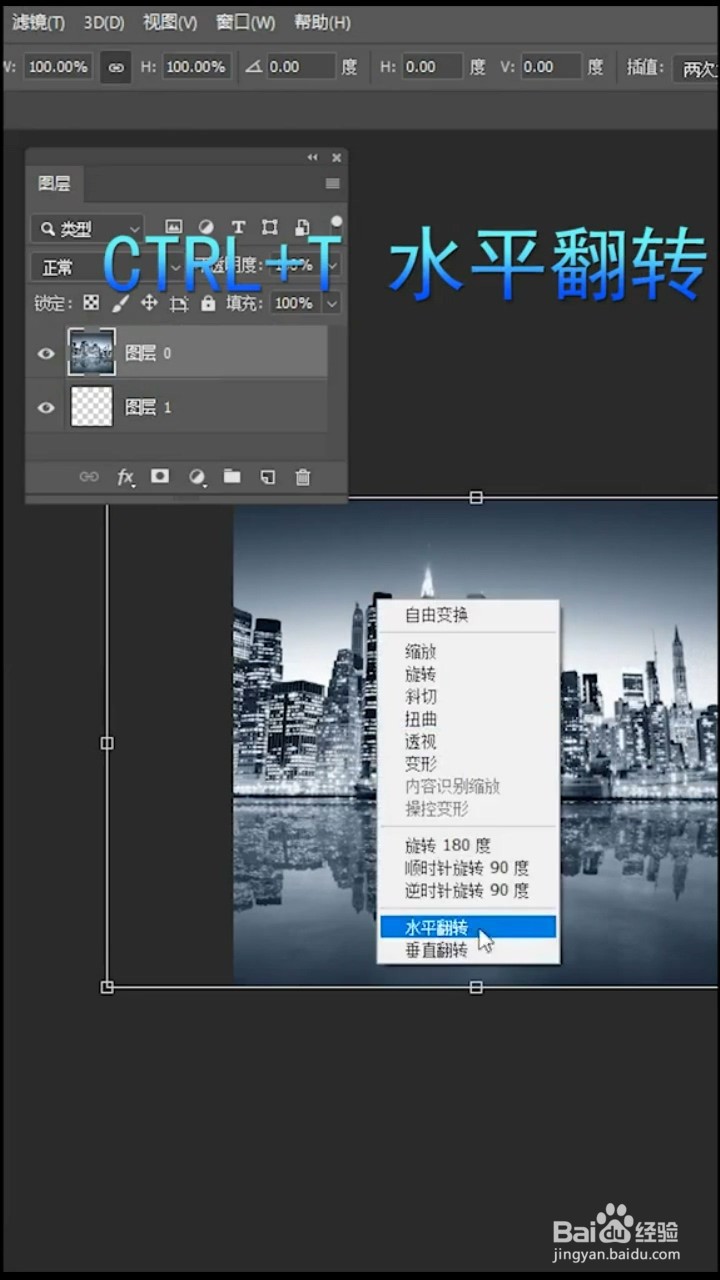Lock image pixels brush icon

coord(120,303)
